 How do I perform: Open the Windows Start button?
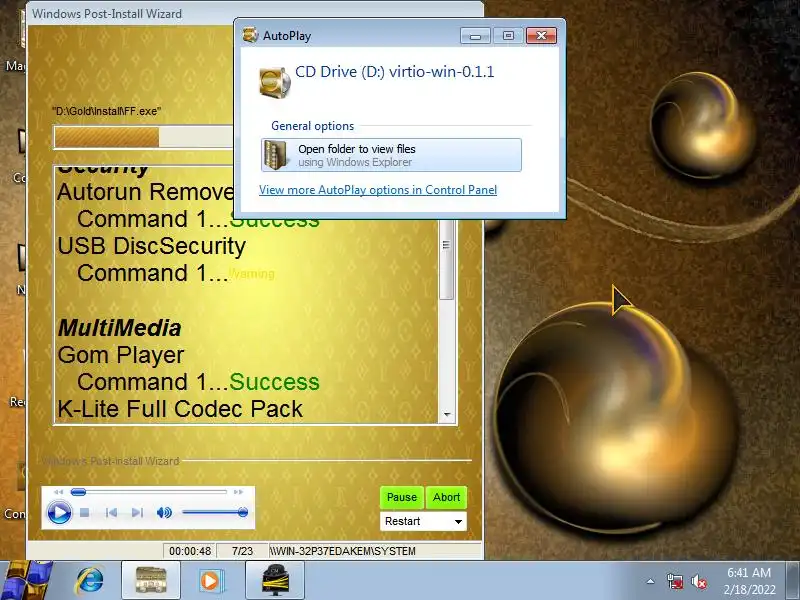click(26, 580)
